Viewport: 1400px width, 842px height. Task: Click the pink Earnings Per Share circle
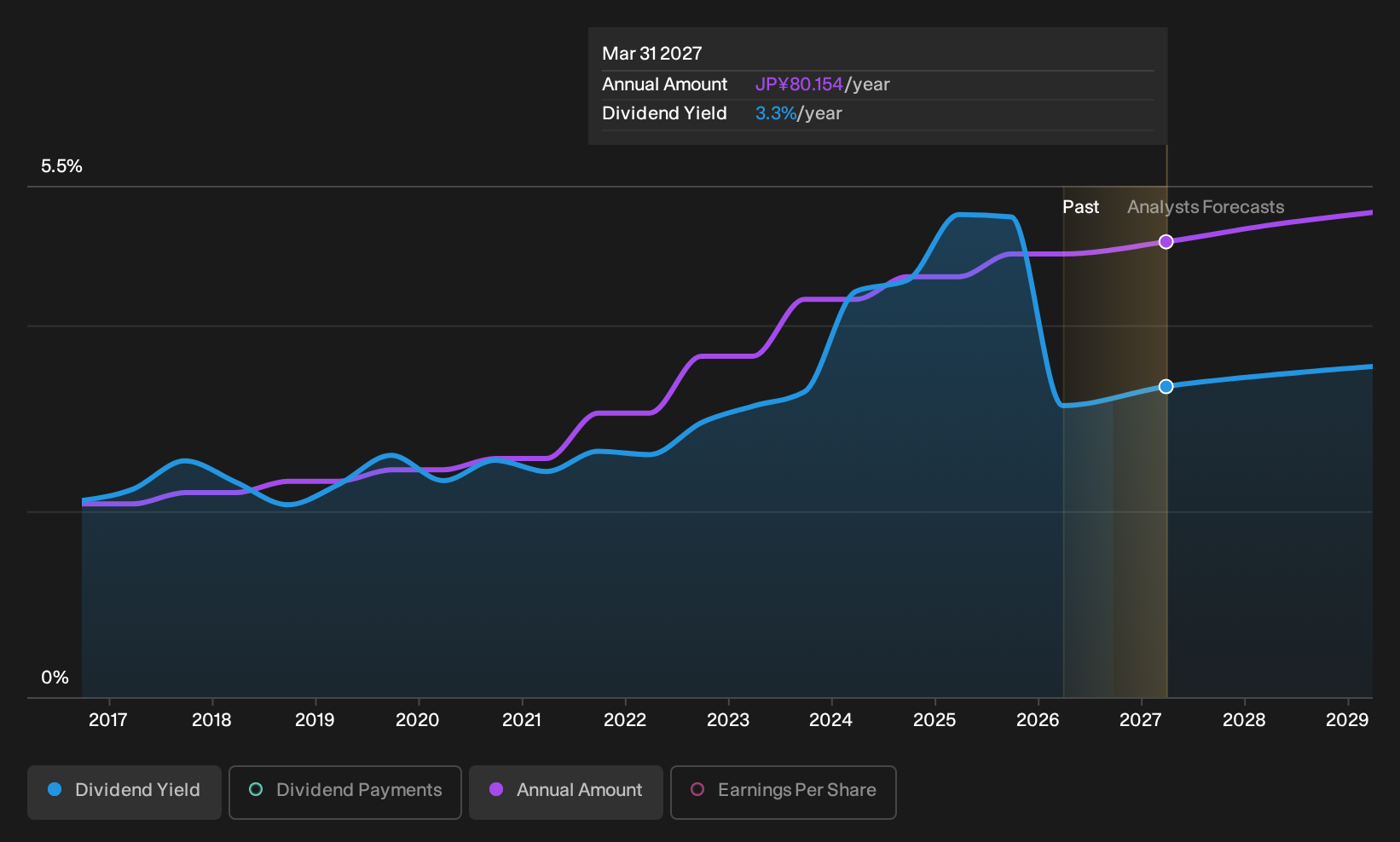(697, 790)
